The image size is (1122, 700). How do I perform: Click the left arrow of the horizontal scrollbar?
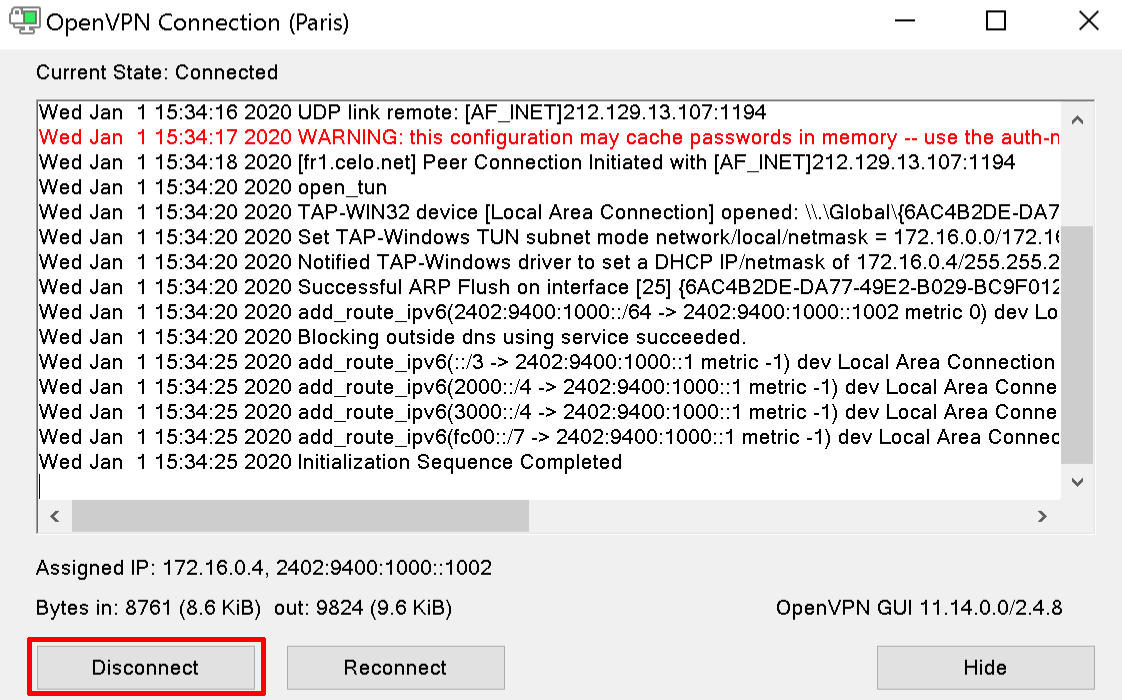pos(55,516)
